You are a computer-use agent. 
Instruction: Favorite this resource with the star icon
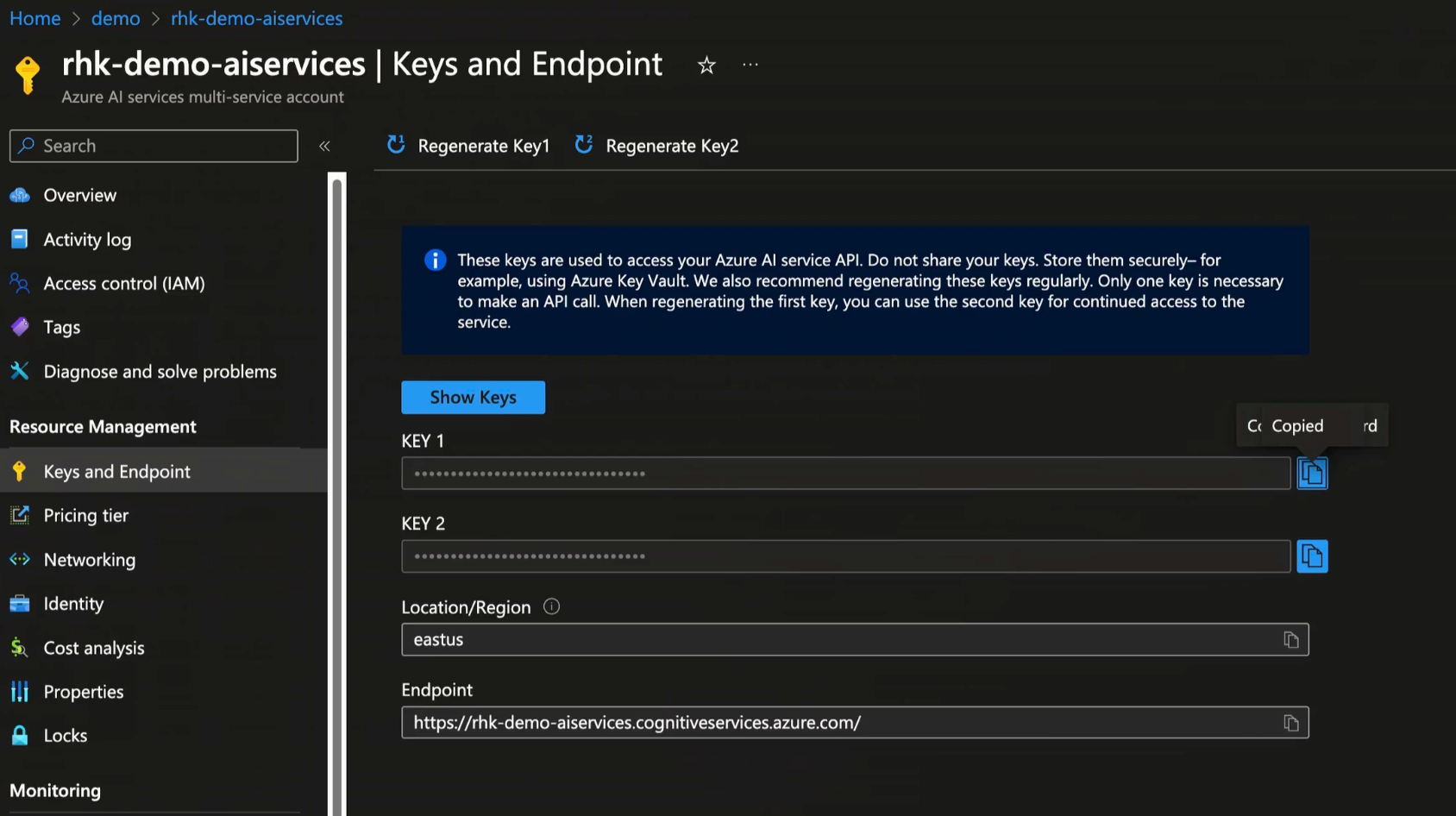706,66
